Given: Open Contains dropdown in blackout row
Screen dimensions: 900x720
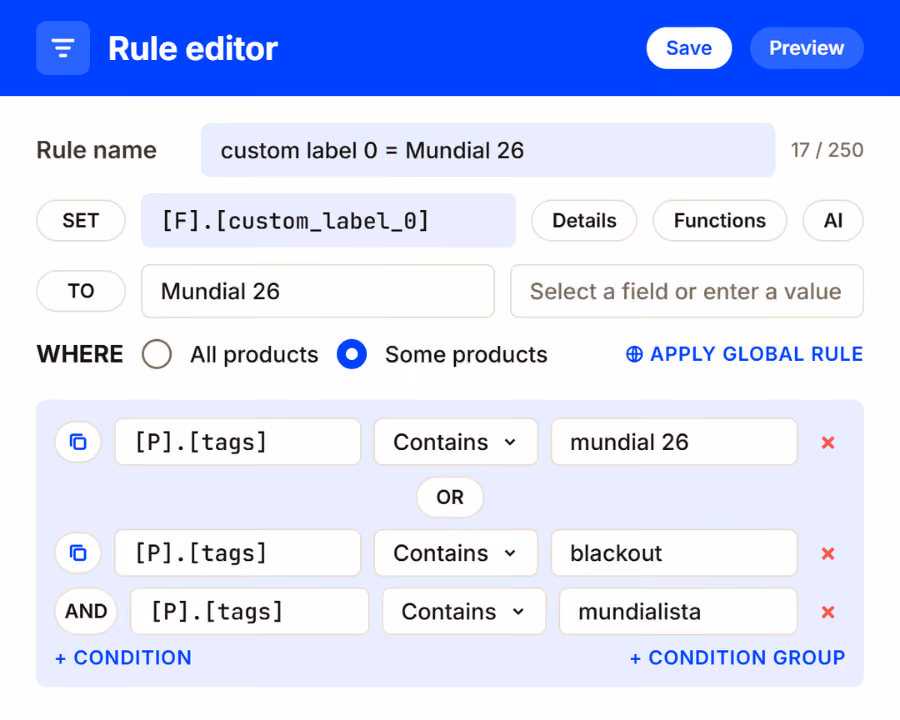Looking at the screenshot, I should click(x=456, y=553).
